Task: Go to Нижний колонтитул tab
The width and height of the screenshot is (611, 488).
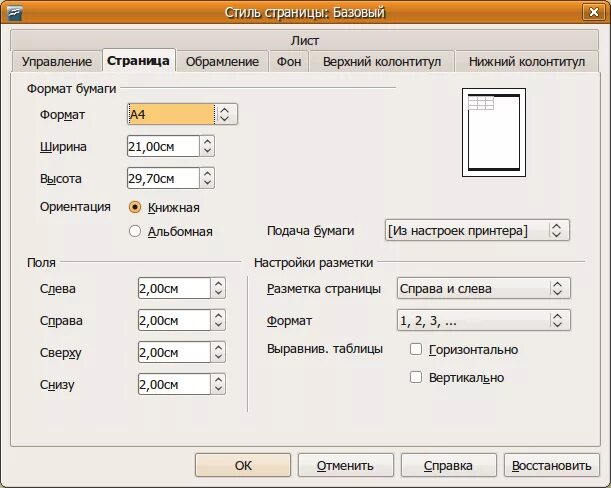Action: 527,62
